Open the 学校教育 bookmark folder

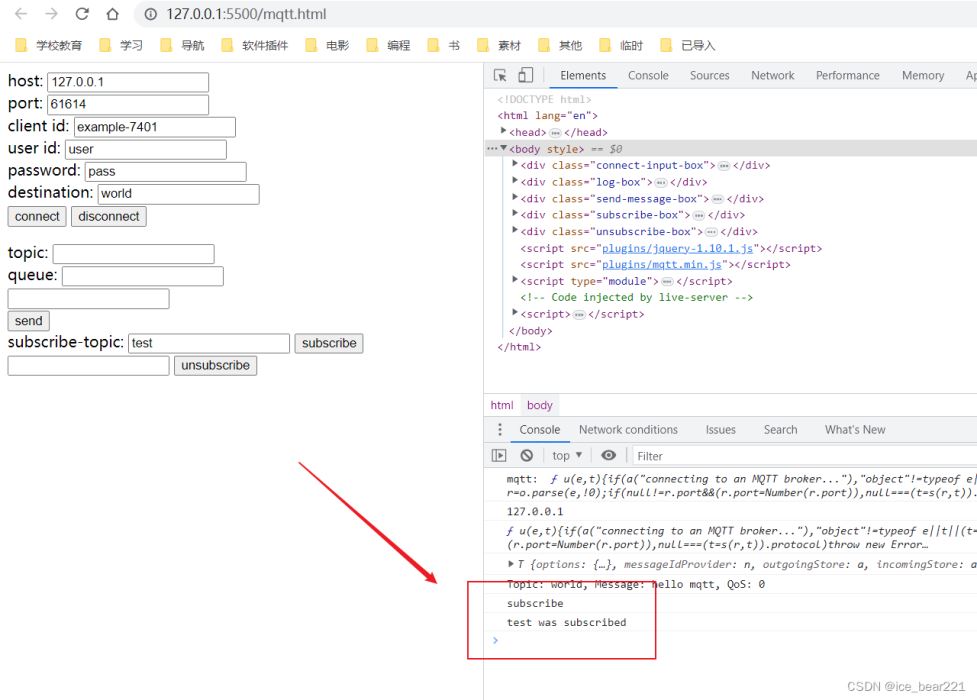tap(49, 45)
